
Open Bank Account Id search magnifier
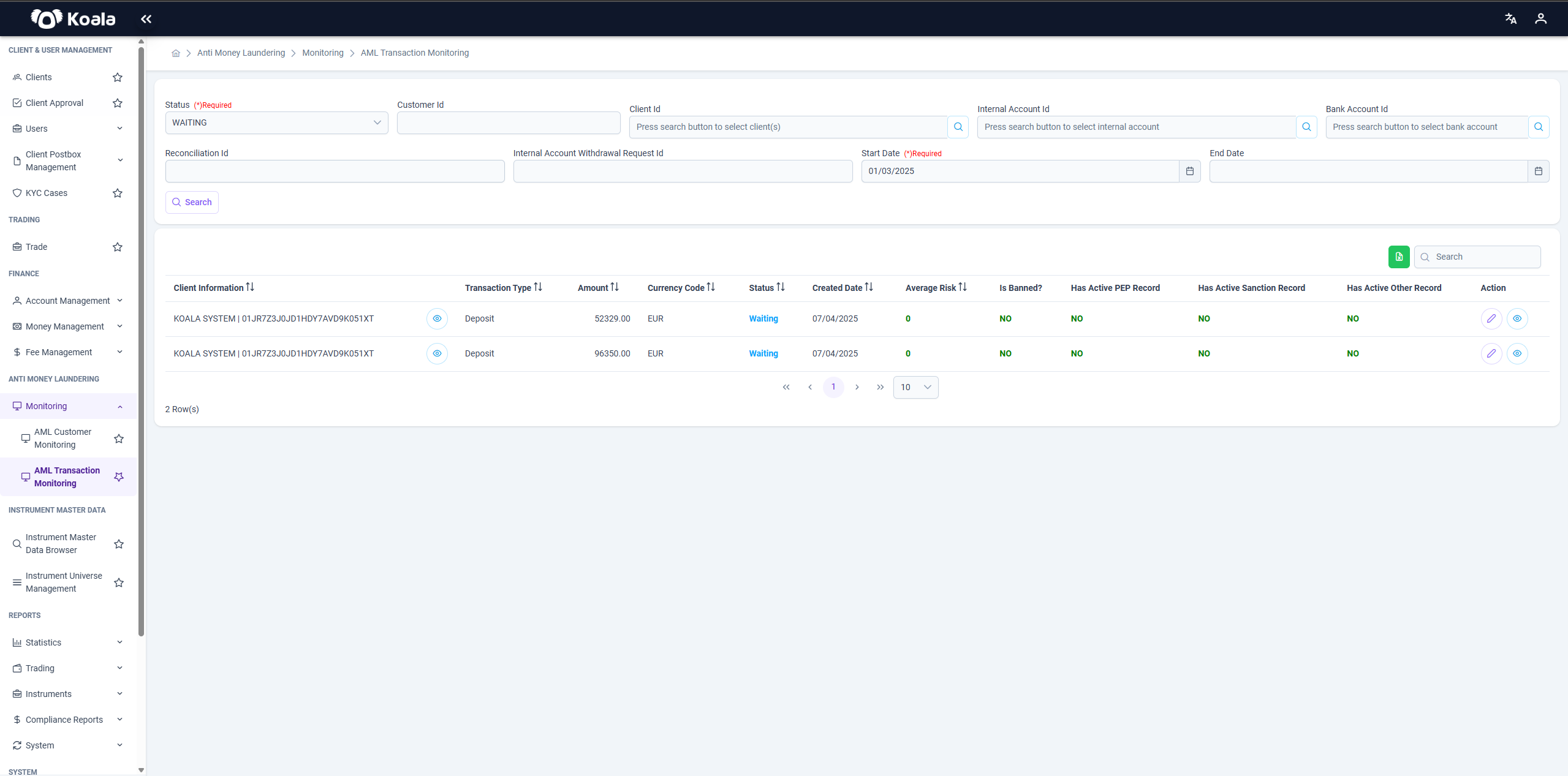(1539, 127)
